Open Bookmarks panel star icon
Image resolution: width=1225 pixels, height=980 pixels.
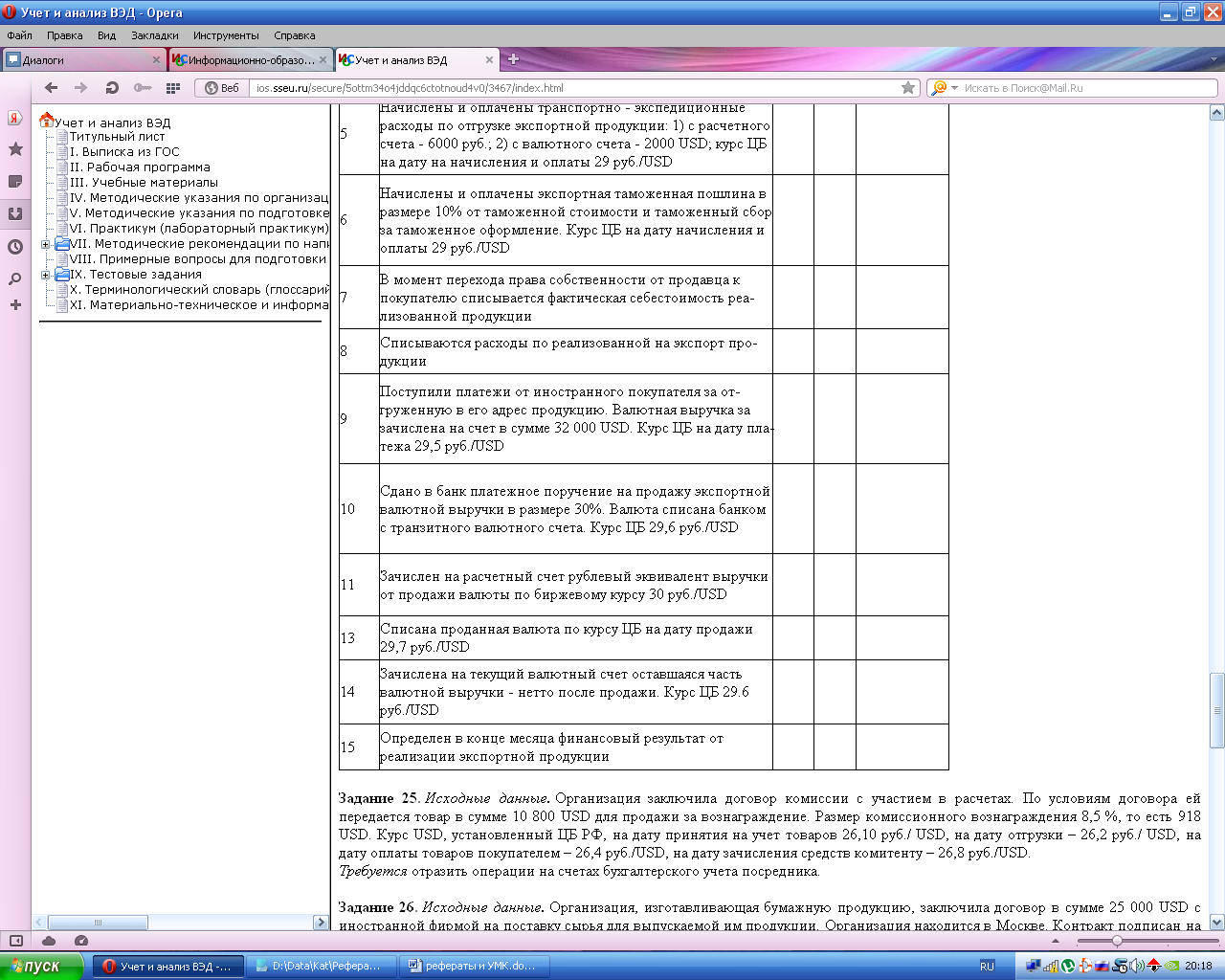click(x=15, y=149)
